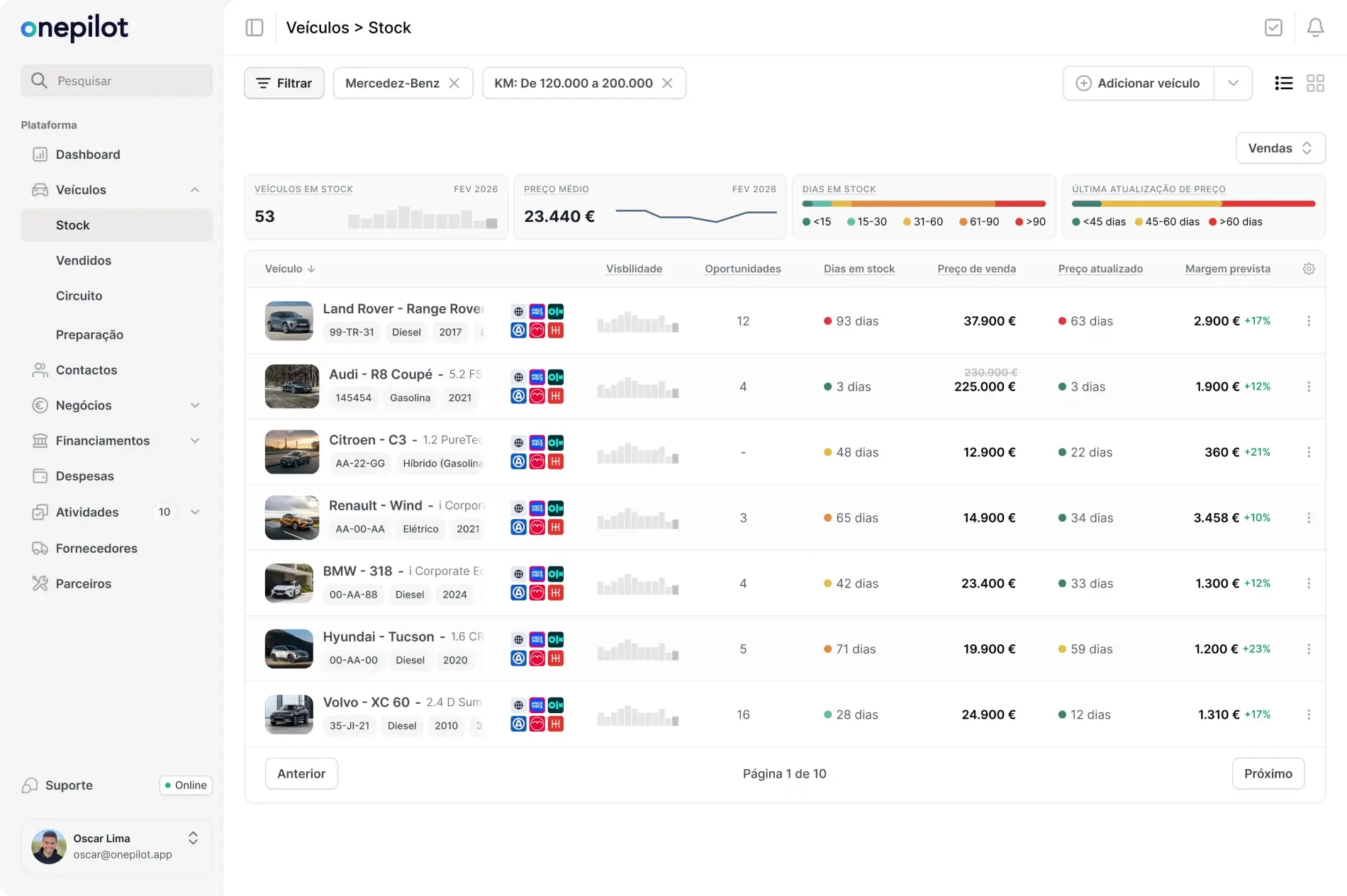Go to Dashboard page

88,155
